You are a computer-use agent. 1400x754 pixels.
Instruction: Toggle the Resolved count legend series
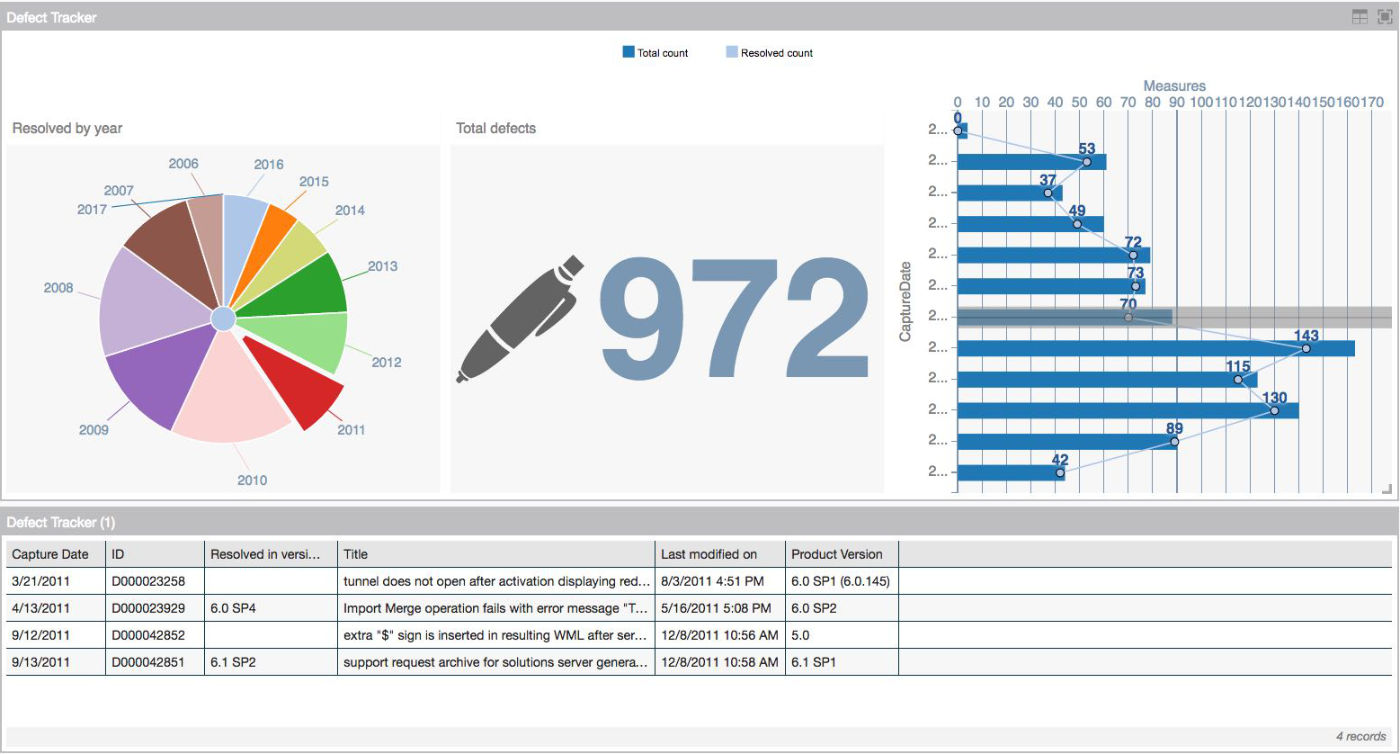(x=769, y=53)
